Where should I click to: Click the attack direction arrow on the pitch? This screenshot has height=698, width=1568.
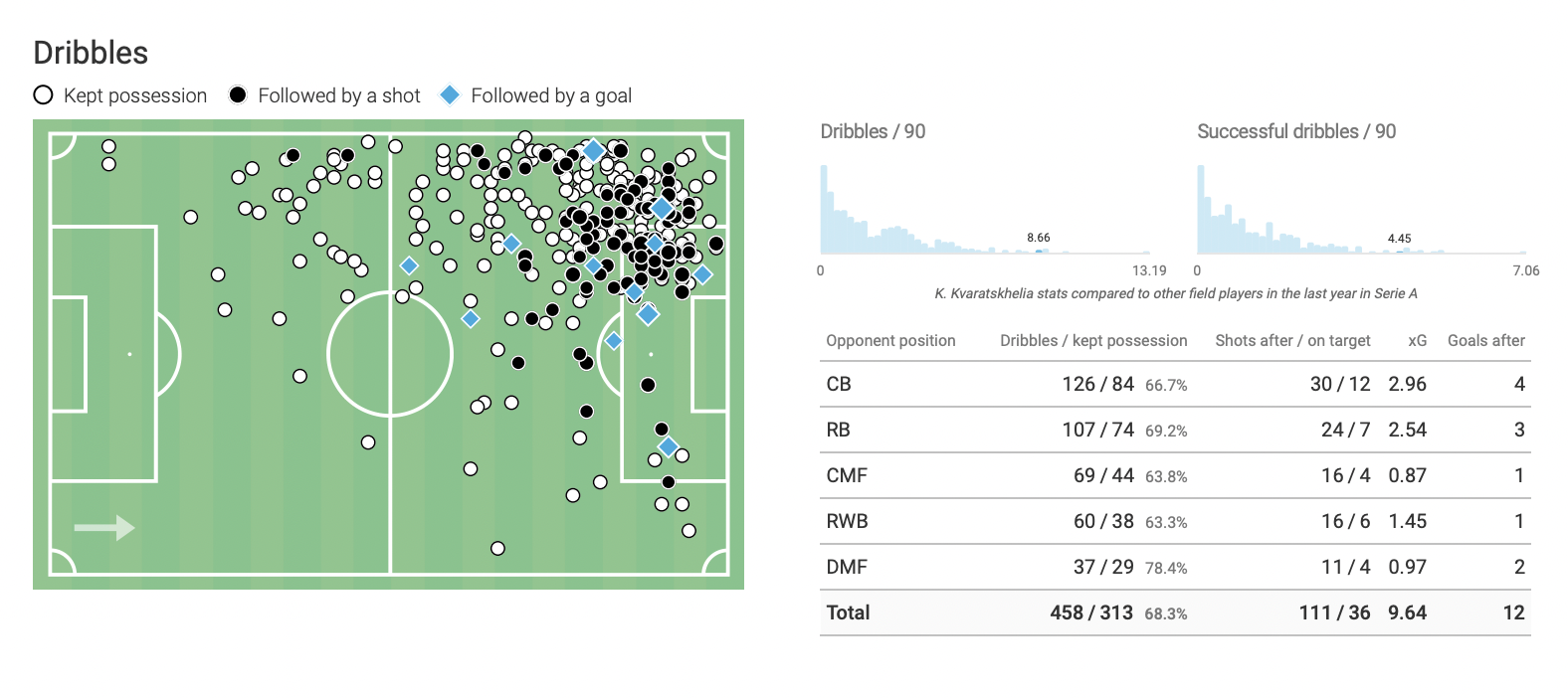[104, 527]
